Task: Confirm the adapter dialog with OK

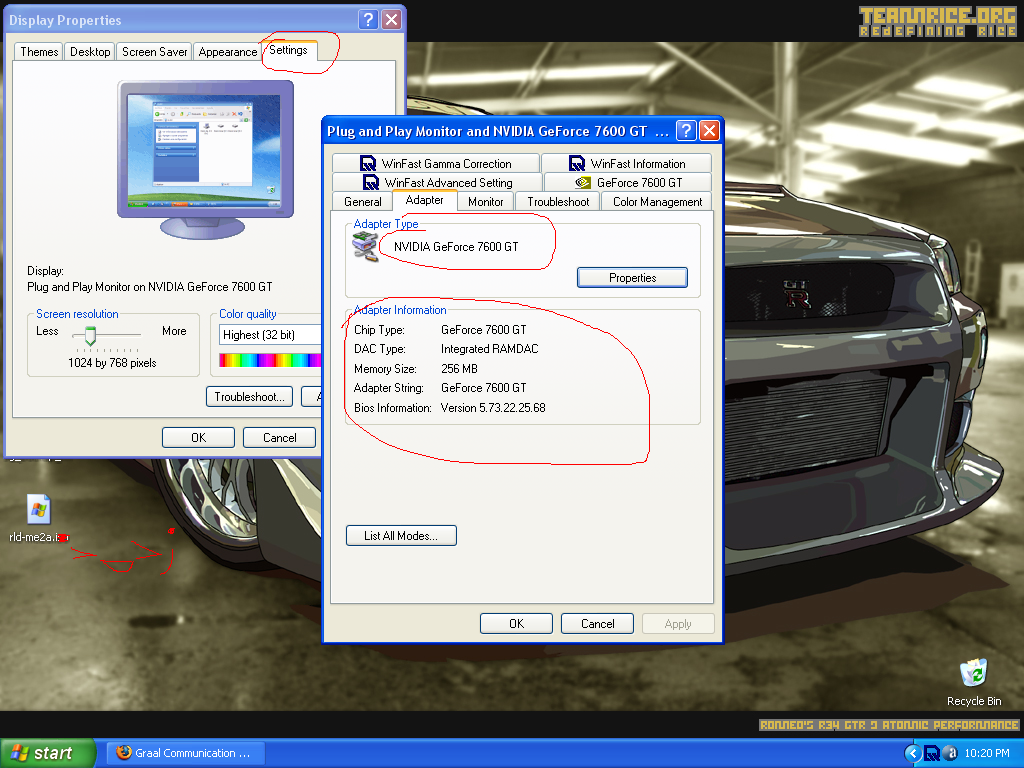Action: tap(516, 624)
